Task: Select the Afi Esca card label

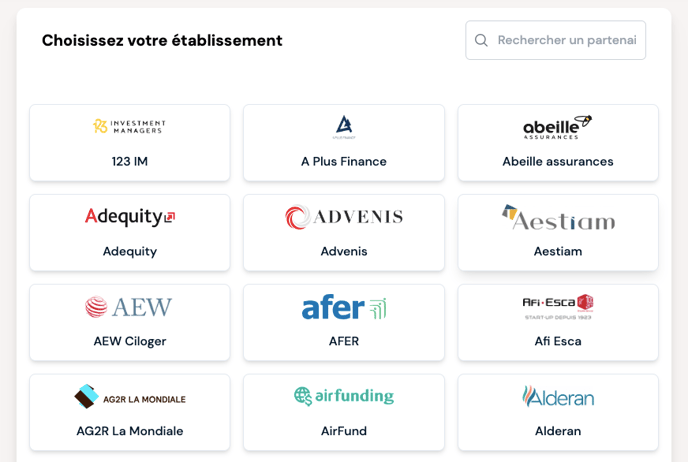Action: coord(558,341)
